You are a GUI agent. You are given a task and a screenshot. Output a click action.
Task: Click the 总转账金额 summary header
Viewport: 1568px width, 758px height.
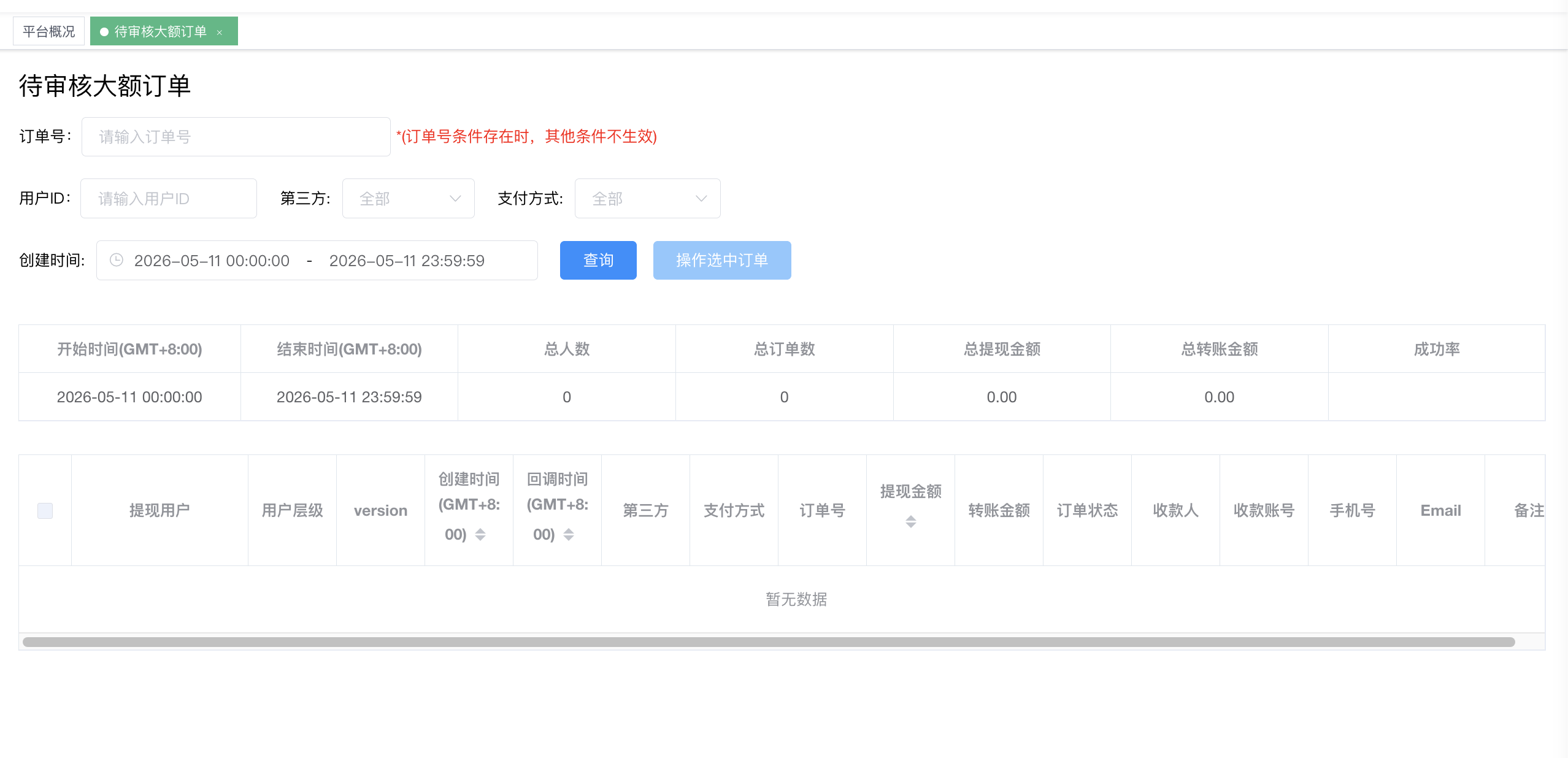tap(1220, 349)
